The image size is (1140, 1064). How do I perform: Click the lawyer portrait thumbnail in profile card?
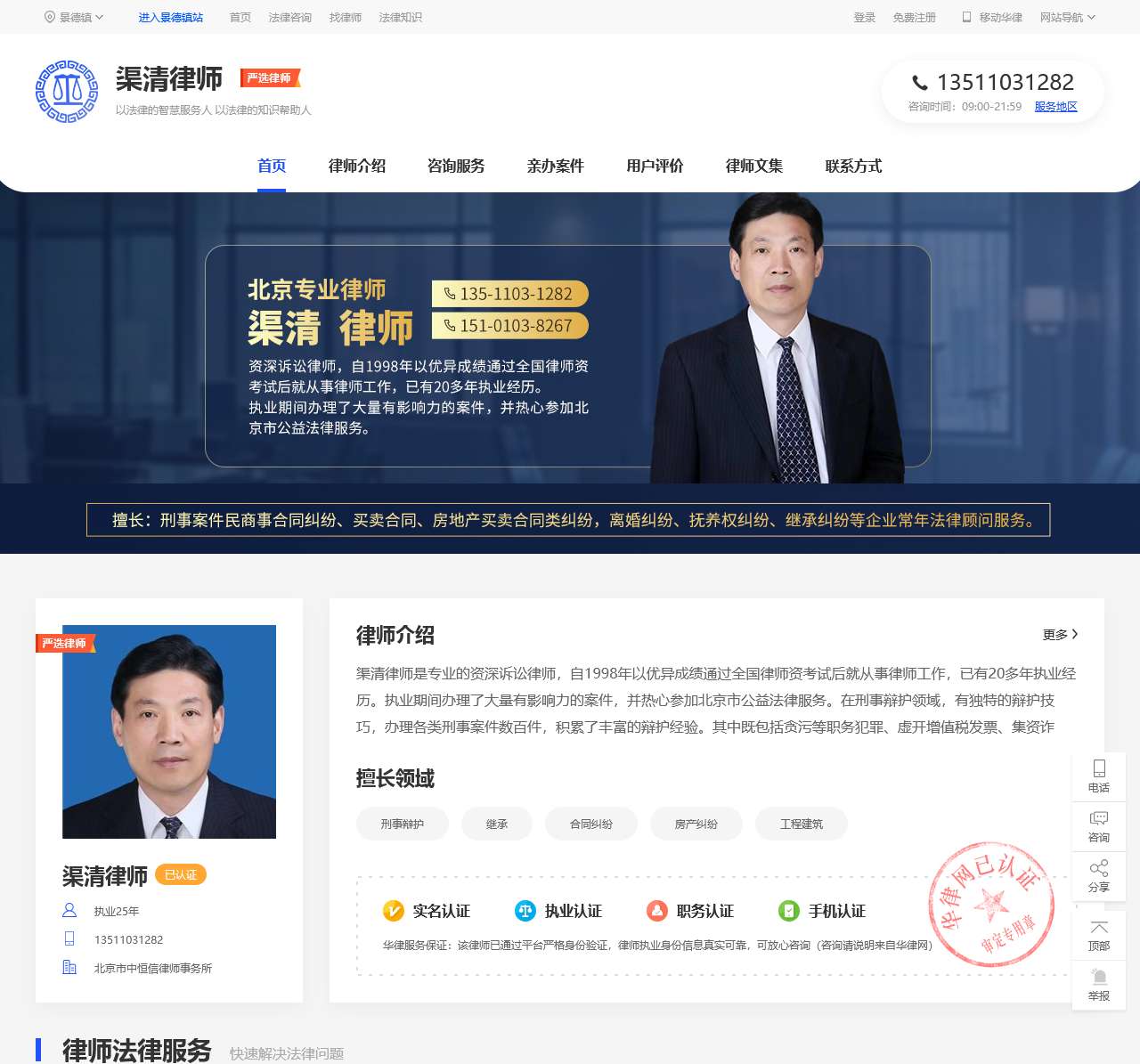pyautogui.click(x=169, y=732)
